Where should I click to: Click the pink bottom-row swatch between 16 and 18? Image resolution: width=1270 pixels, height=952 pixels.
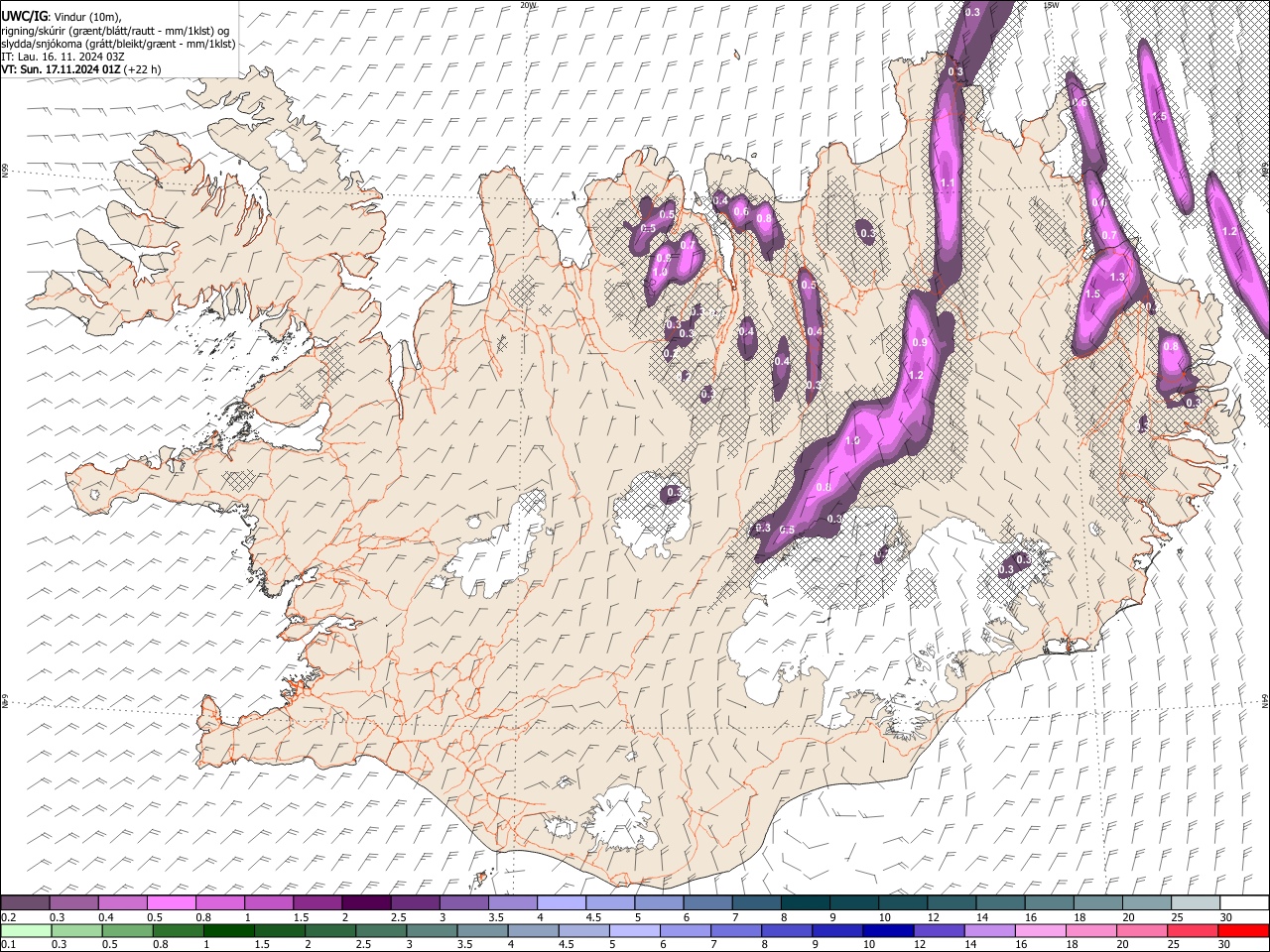pos(1041,930)
